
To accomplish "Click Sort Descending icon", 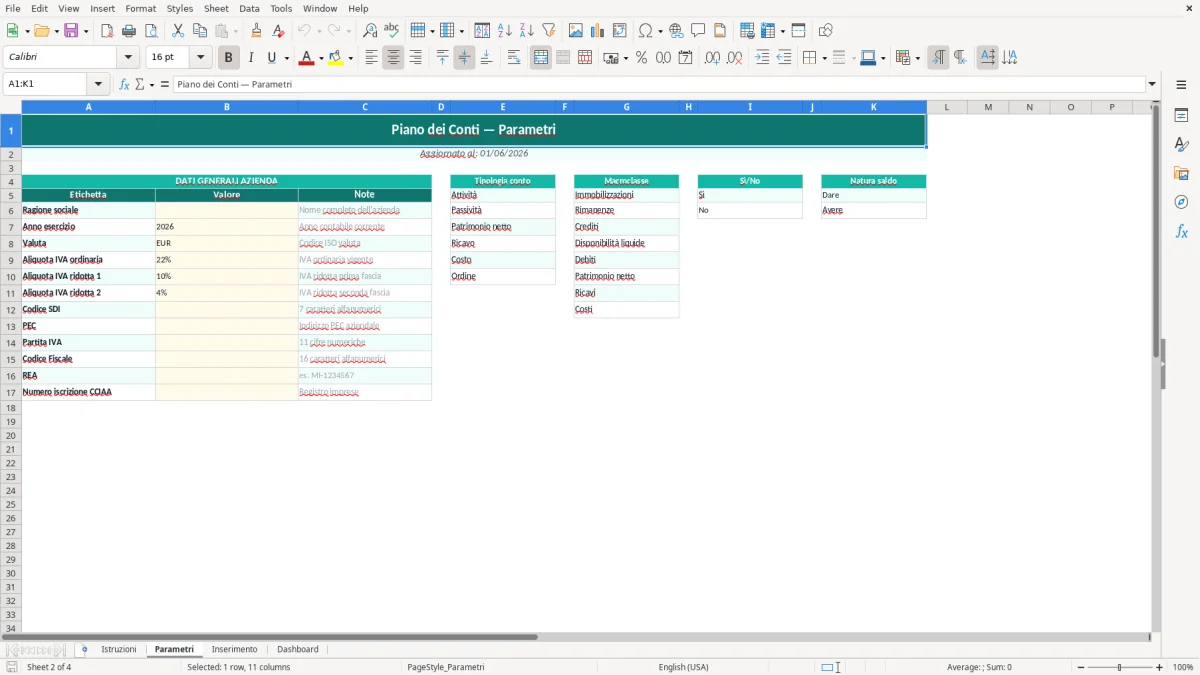I will [527, 31].
